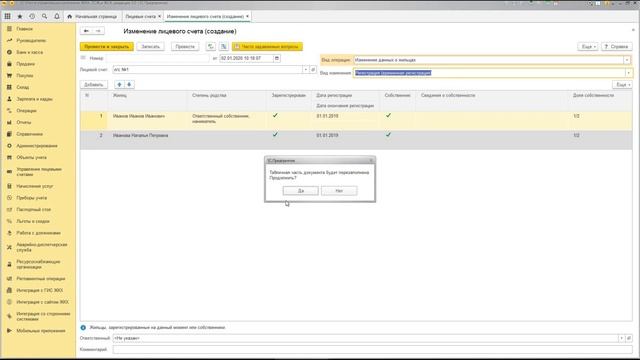Open Интеграция с ГИС ЖКХ section
640x360 pixels.
[x=40, y=290]
